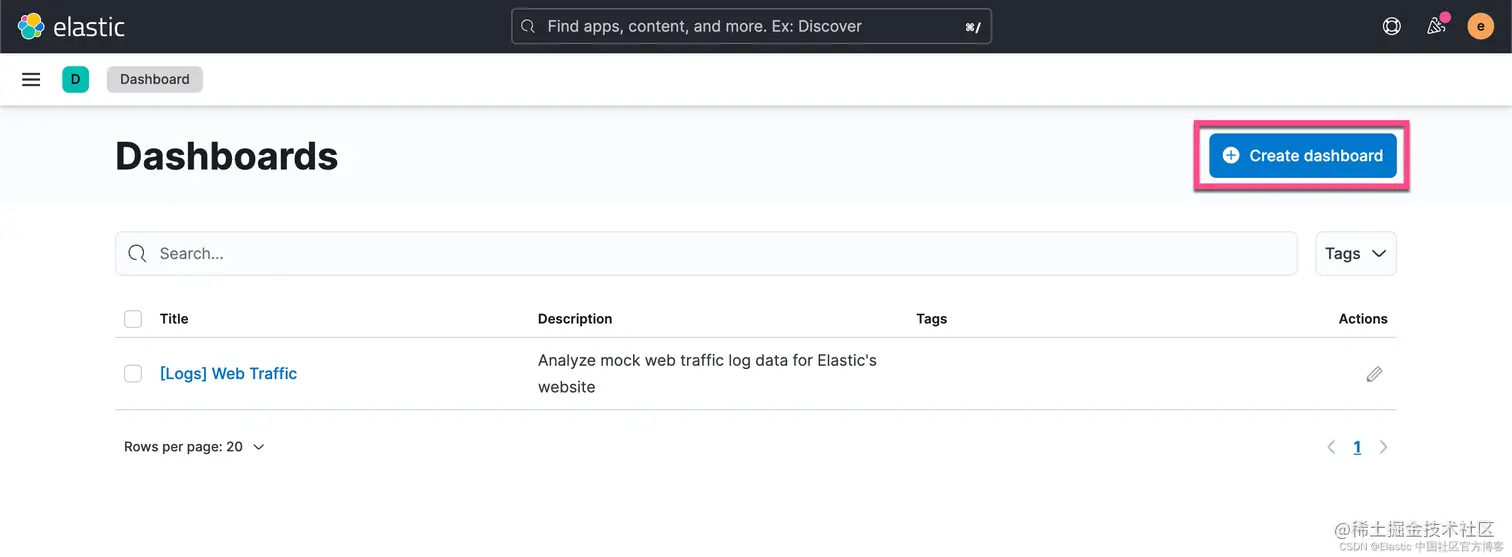Focus the global Find apps search bar
Image resolution: width=1512 pixels, height=557 pixels.
[750, 26]
